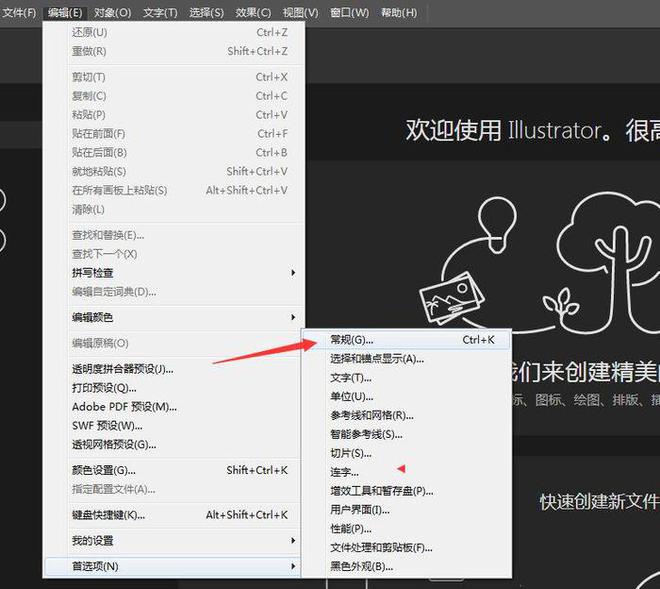Click the 快速创建新文件 heading
The width and height of the screenshot is (660, 589).
click(x=599, y=502)
